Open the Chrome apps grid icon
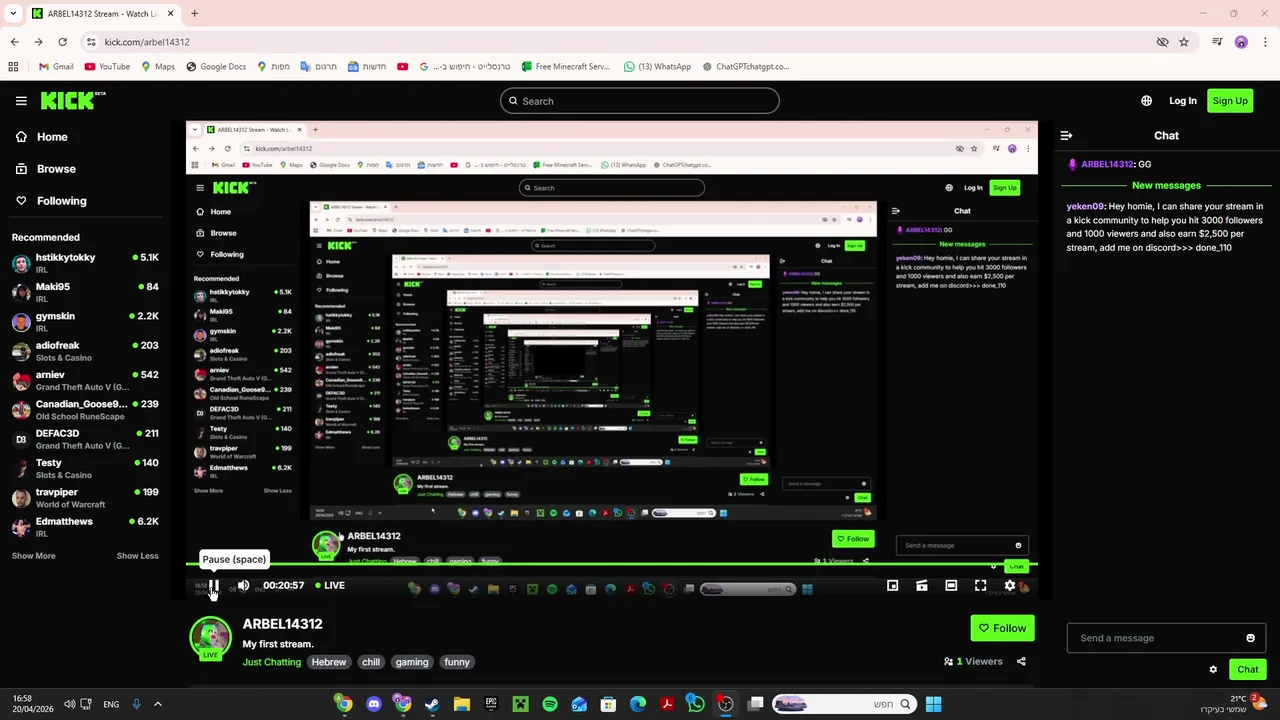 [x=13, y=67]
